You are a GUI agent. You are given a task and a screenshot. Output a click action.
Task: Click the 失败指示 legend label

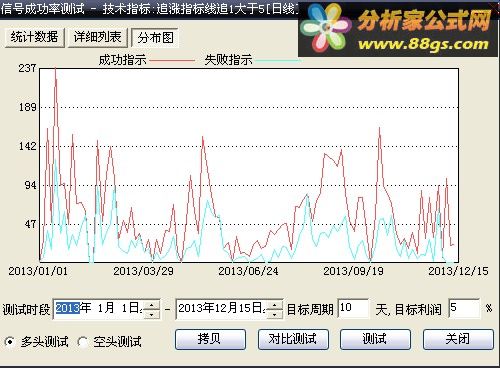click(229, 60)
